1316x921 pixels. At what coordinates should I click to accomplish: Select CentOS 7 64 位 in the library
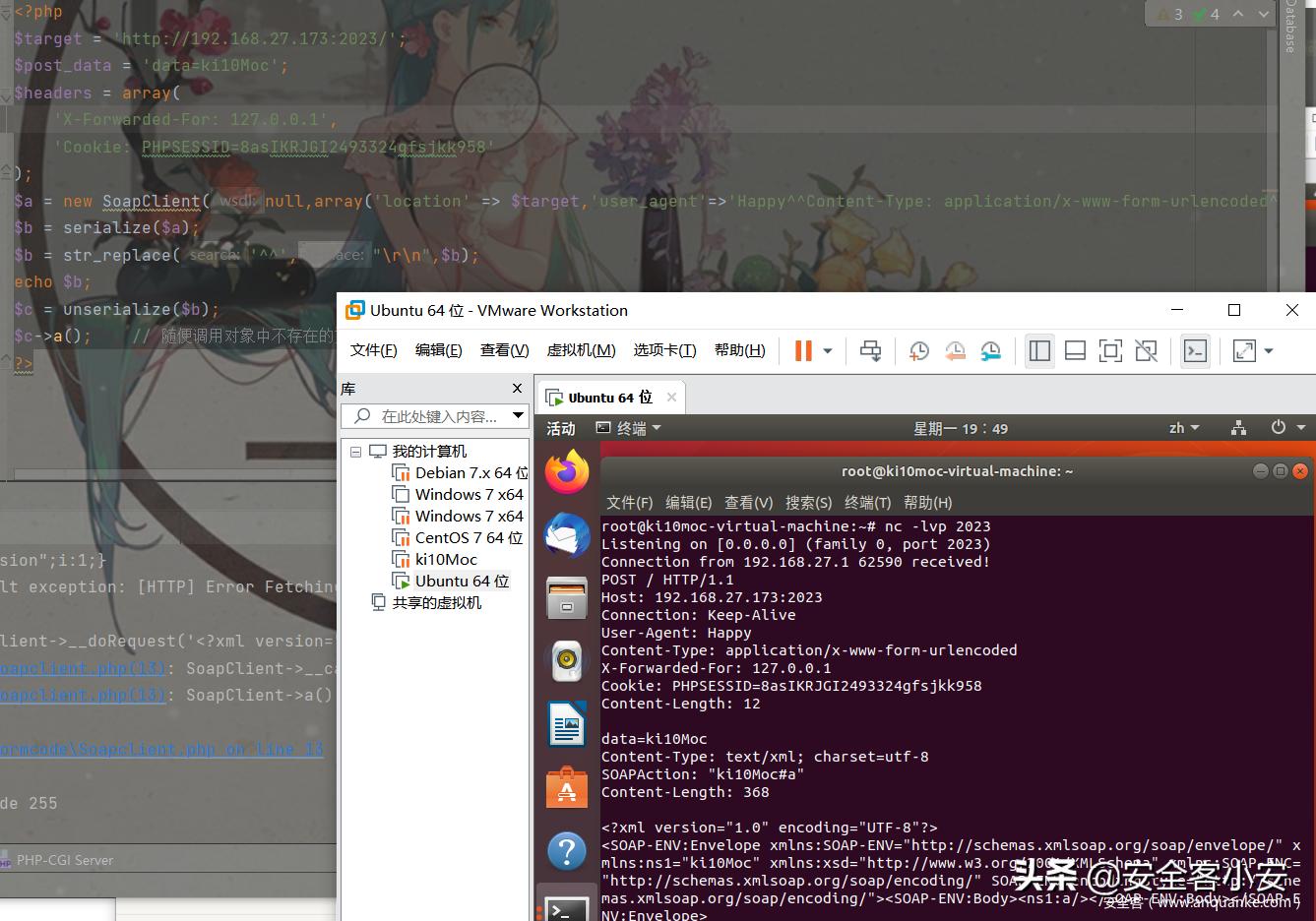pos(469,538)
